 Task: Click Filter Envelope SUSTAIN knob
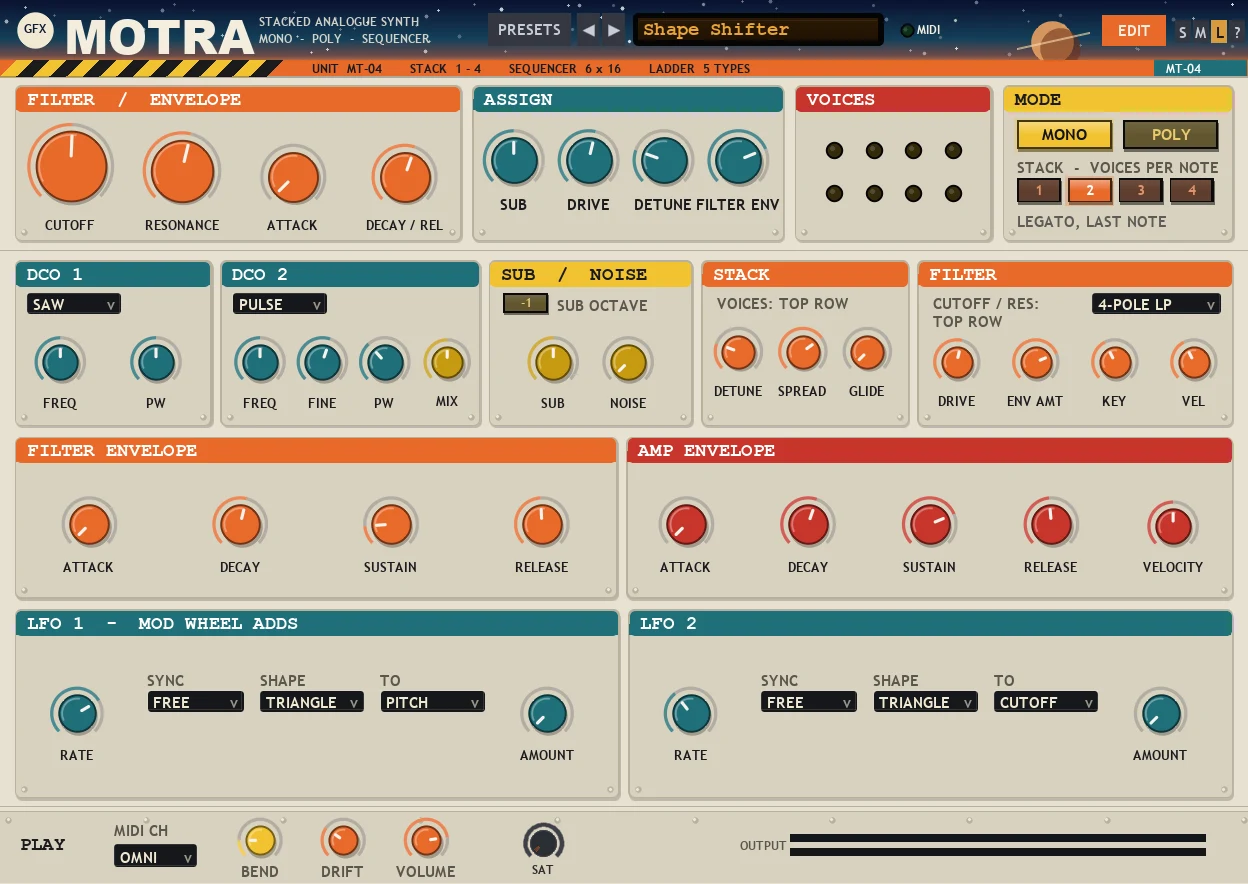(390, 525)
